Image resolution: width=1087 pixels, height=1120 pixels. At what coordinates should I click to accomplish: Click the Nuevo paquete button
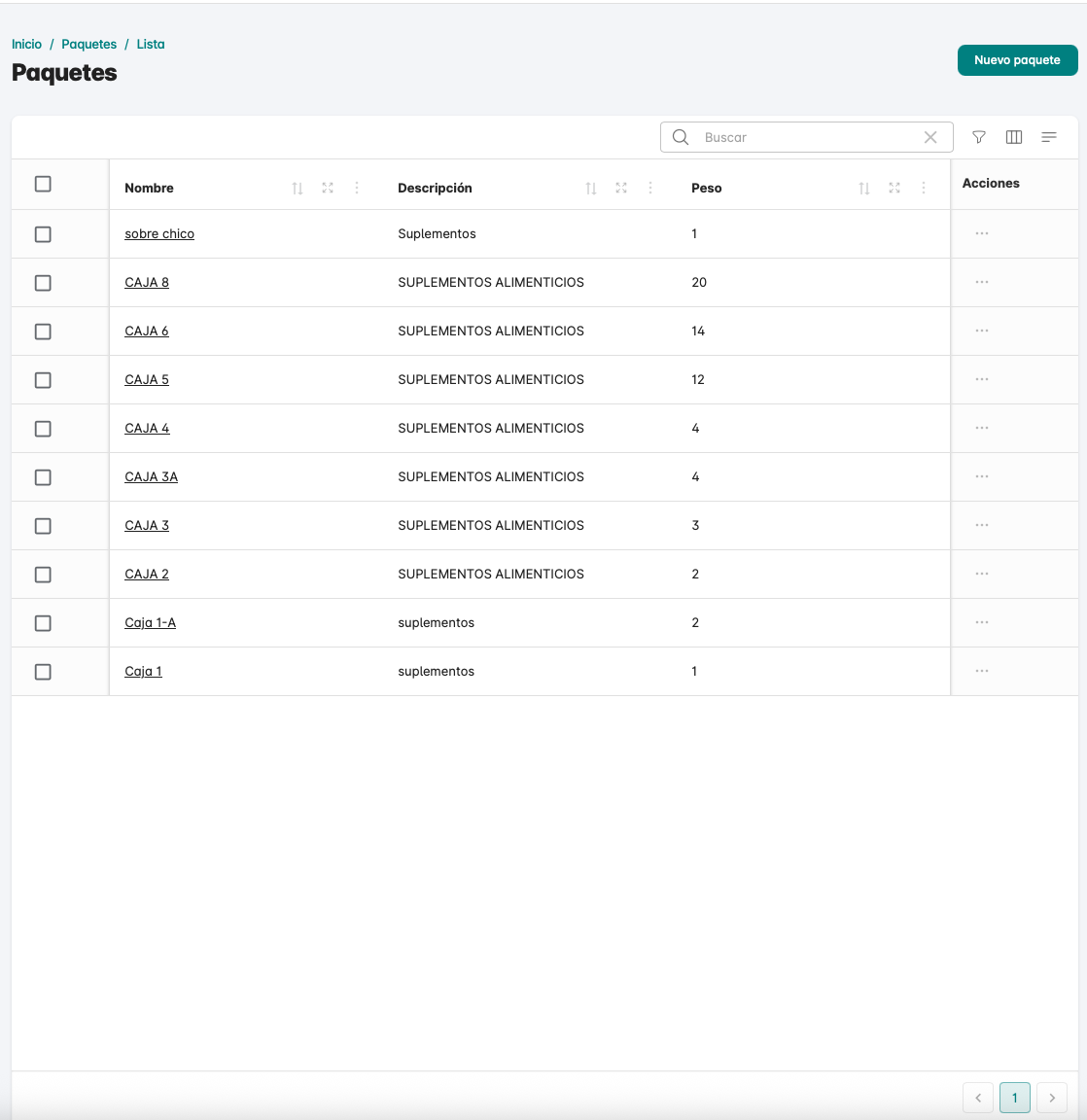coord(1017,60)
